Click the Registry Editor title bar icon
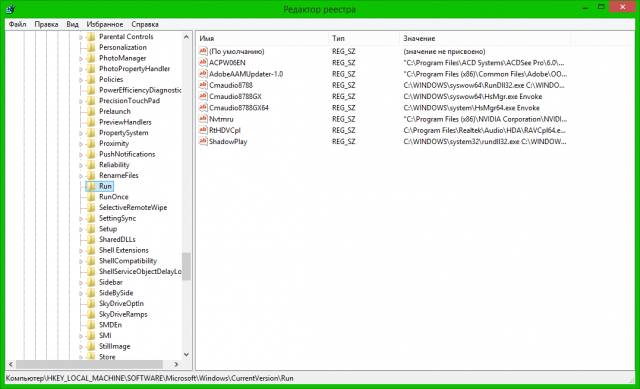Viewport: 640px width, 389px height. tap(11, 9)
